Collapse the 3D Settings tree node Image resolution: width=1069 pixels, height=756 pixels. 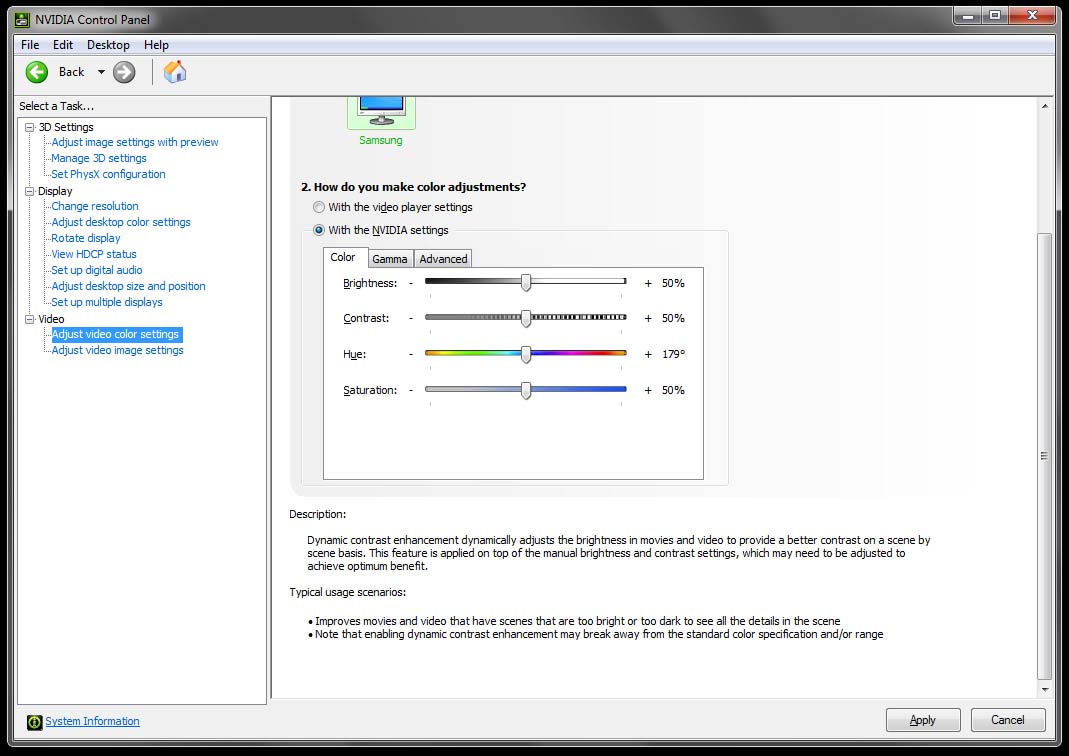(x=30, y=127)
